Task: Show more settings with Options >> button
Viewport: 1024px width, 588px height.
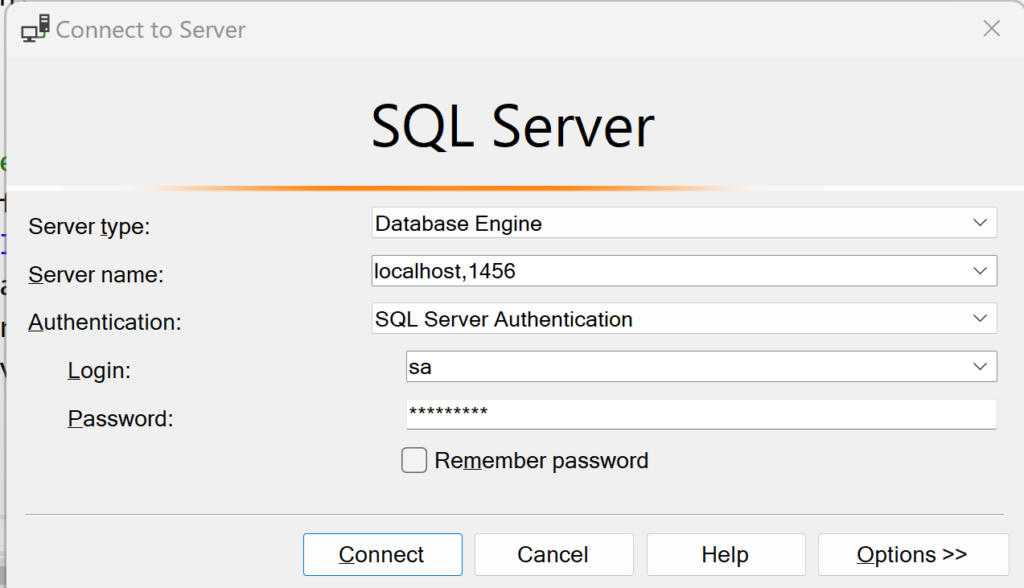Action: 912,554
